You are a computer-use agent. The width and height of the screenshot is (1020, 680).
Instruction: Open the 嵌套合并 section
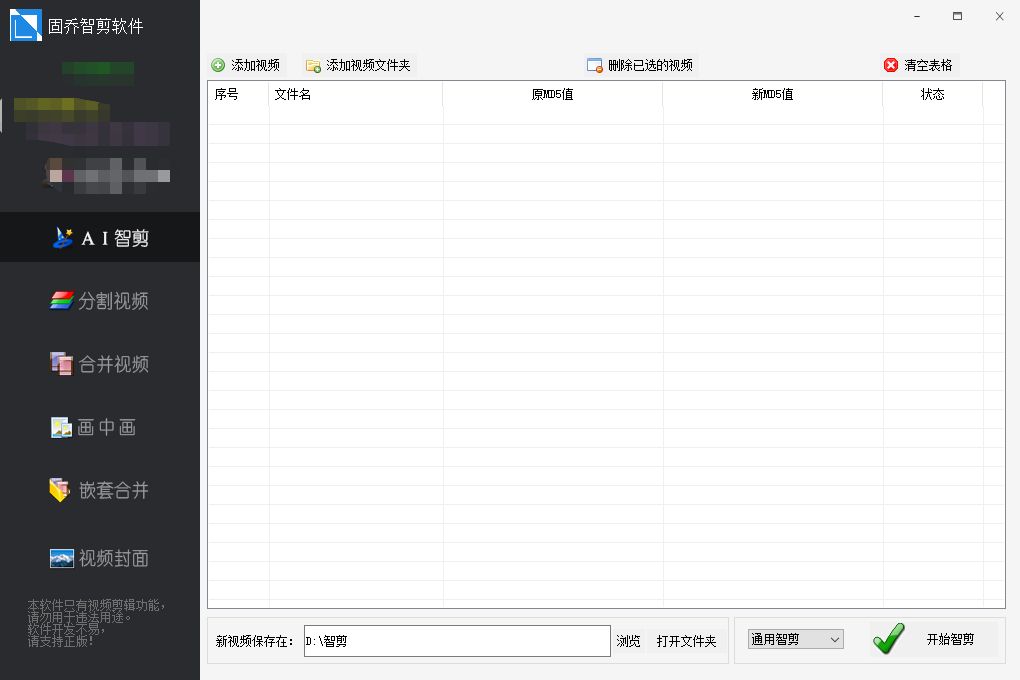100,490
